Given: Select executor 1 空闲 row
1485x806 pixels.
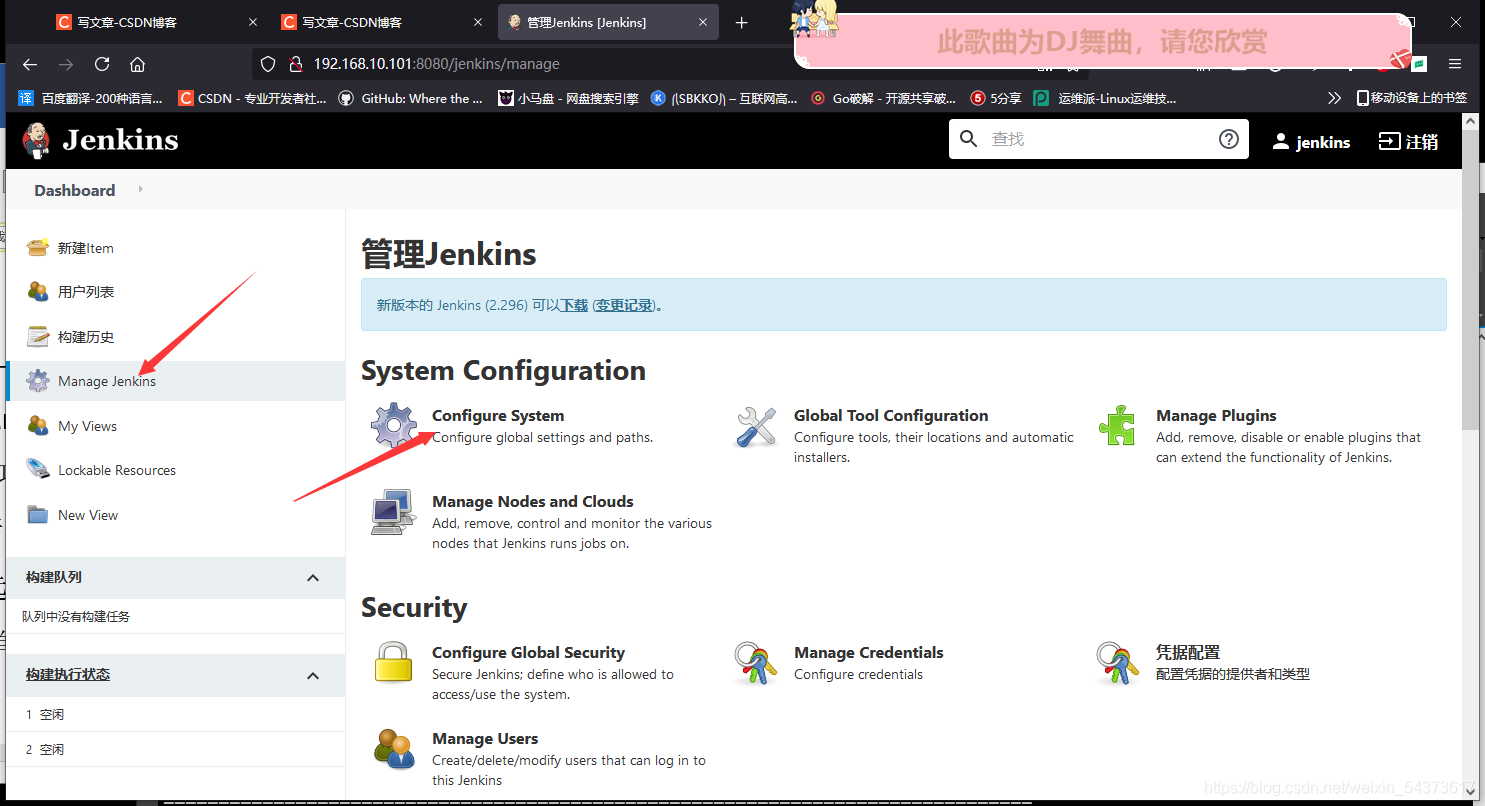Looking at the screenshot, I should [175, 715].
